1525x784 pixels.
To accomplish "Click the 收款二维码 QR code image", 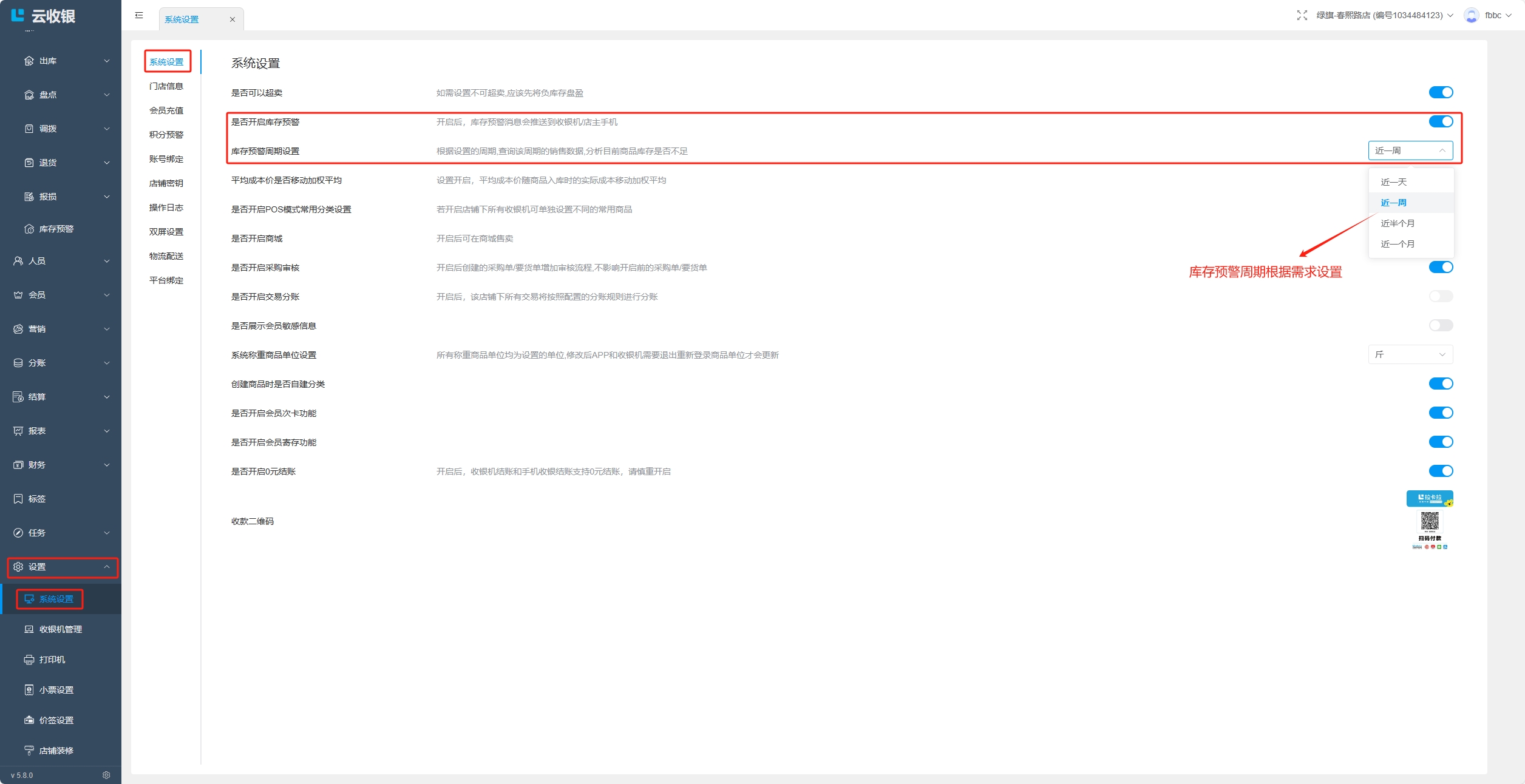I will pyautogui.click(x=1429, y=521).
